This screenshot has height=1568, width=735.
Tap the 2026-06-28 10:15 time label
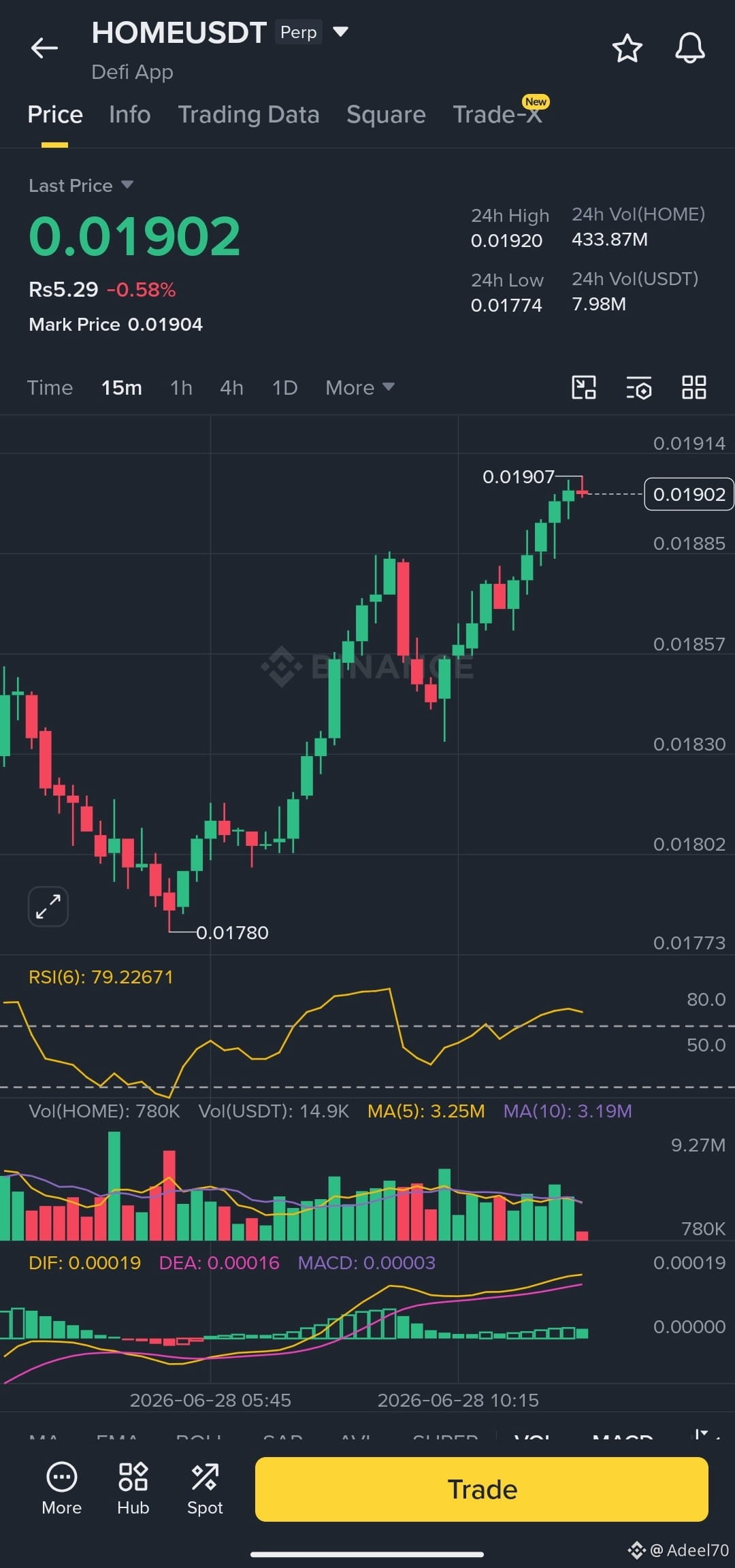coord(458,1400)
